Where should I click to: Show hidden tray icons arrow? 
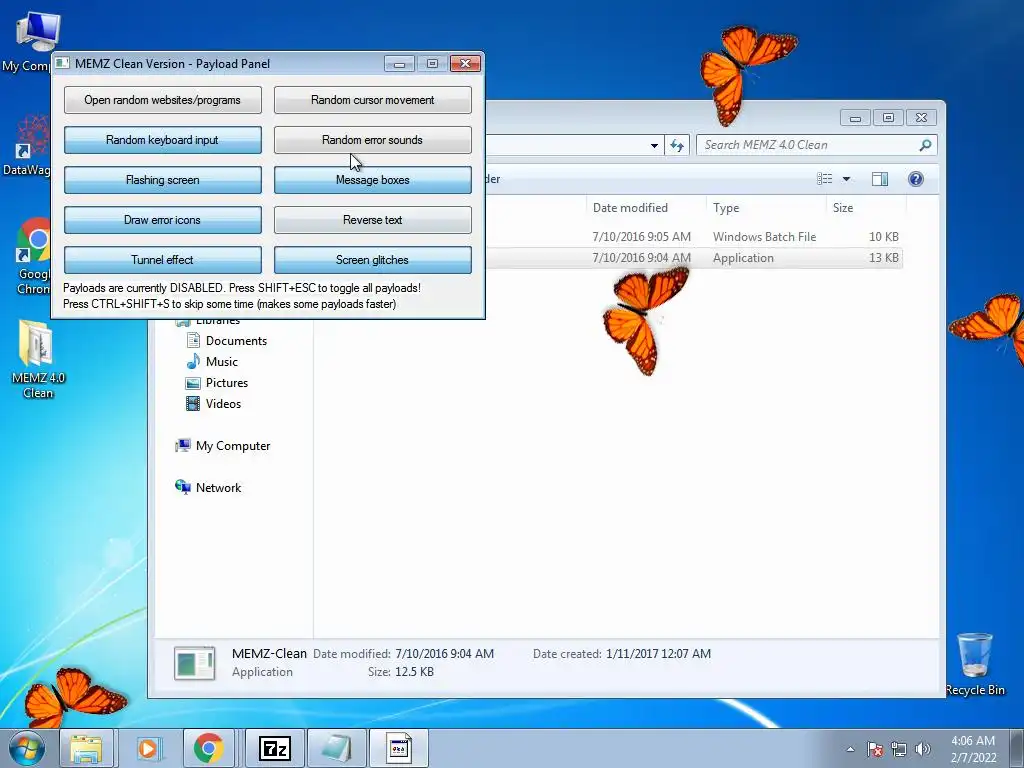pos(850,749)
